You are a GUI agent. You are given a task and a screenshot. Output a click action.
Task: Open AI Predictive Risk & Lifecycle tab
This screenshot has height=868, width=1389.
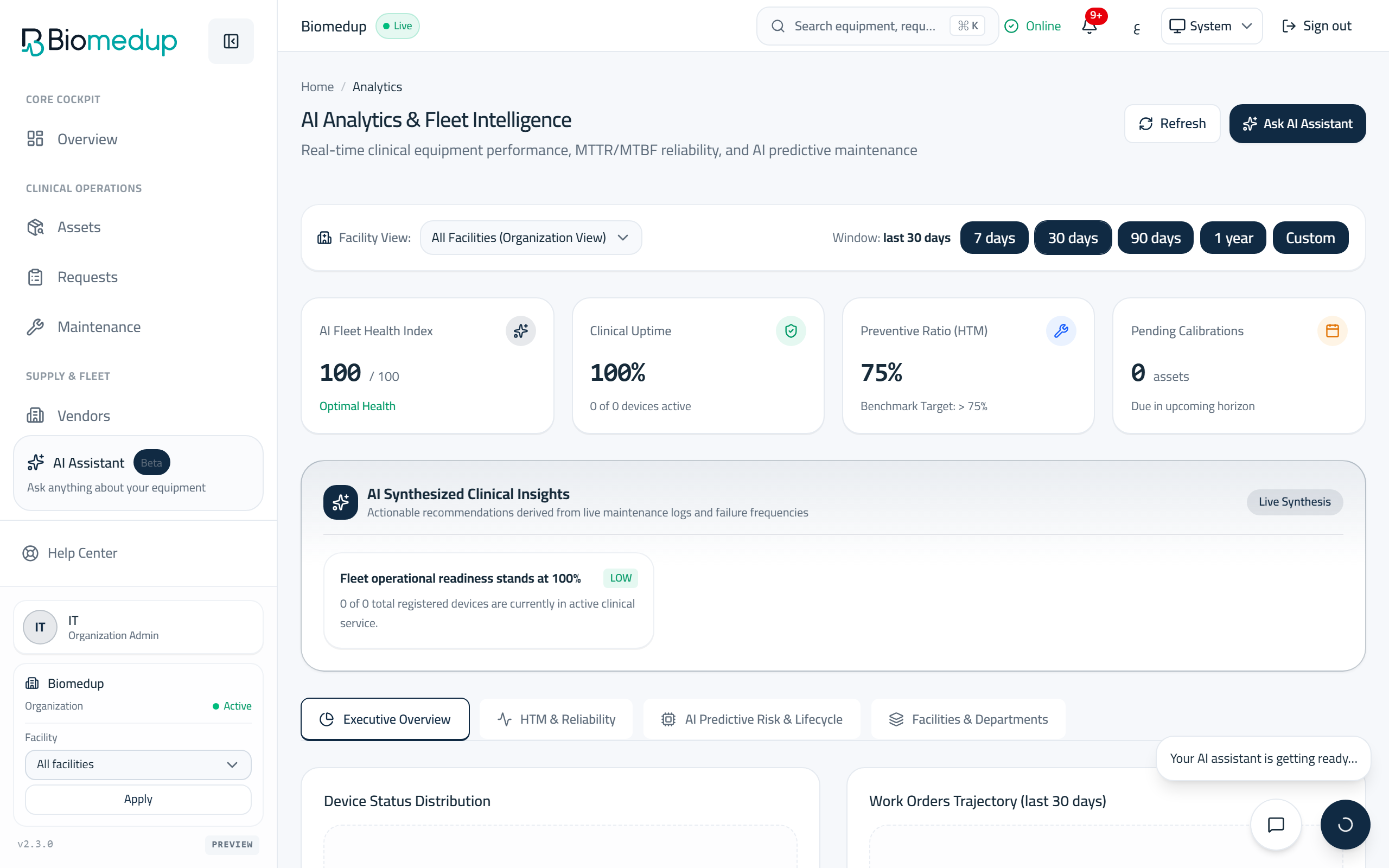click(751, 719)
